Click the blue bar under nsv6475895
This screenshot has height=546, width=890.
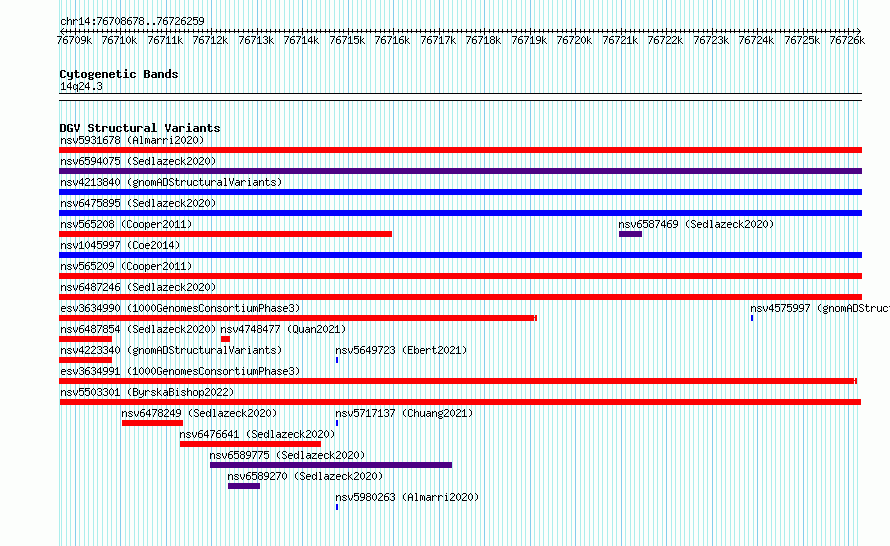click(460, 213)
